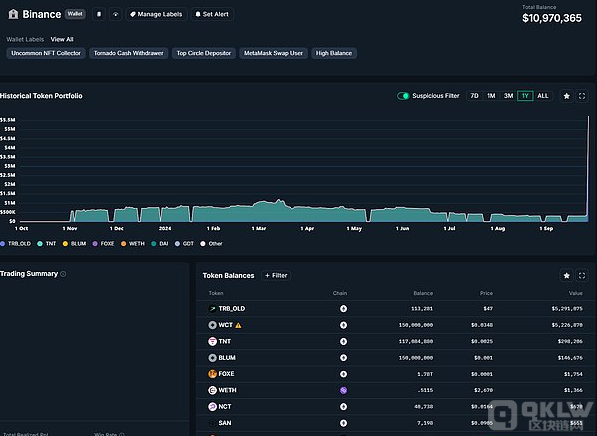Select Tornado Cash Withdrawer label
Image resolution: width=597 pixels, height=436 pixels.
coord(129,53)
